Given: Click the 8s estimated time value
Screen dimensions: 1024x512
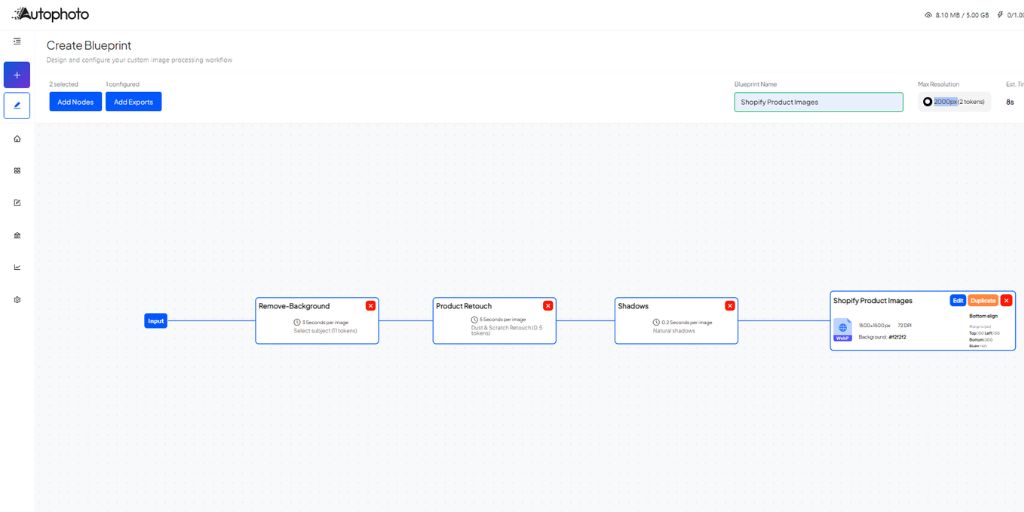Looking at the screenshot, I should pos(1010,103).
